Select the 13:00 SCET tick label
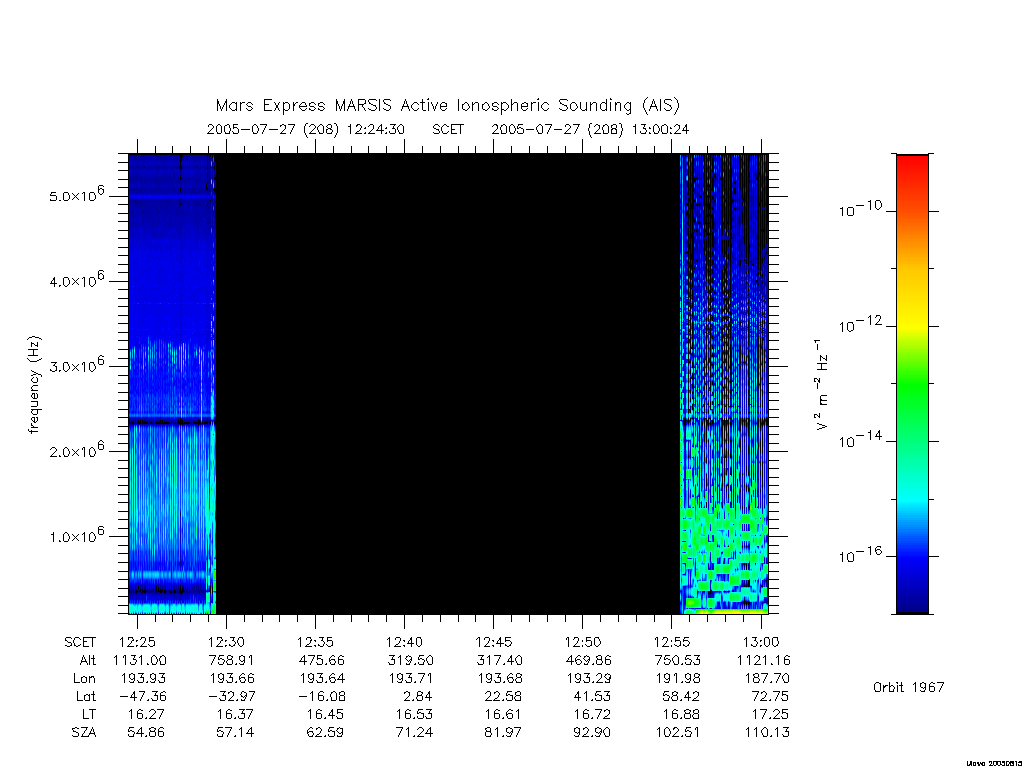The width and height of the screenshot is (1024, 768). (761, 642)
